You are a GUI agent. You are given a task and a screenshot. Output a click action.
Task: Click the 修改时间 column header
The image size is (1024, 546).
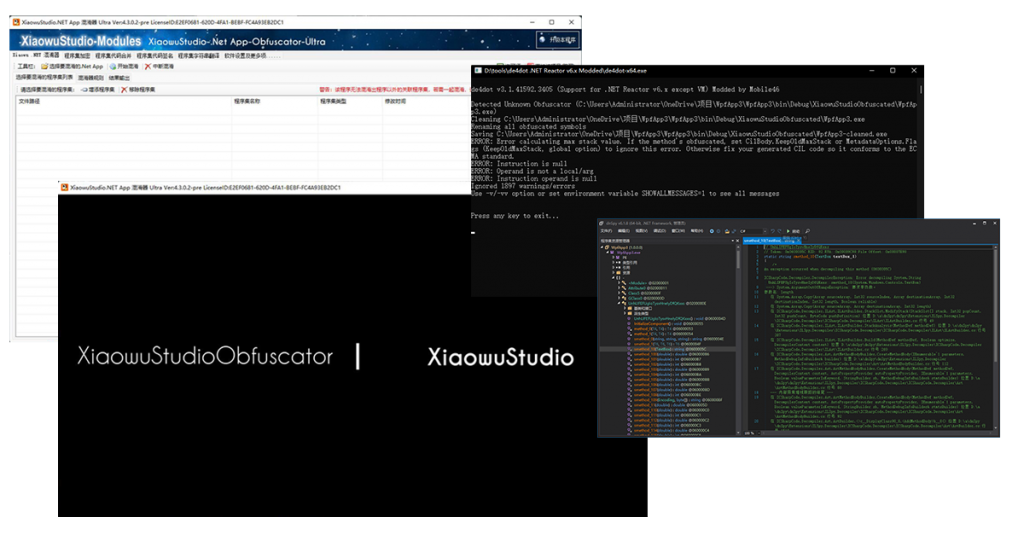(x=424, y=101)
